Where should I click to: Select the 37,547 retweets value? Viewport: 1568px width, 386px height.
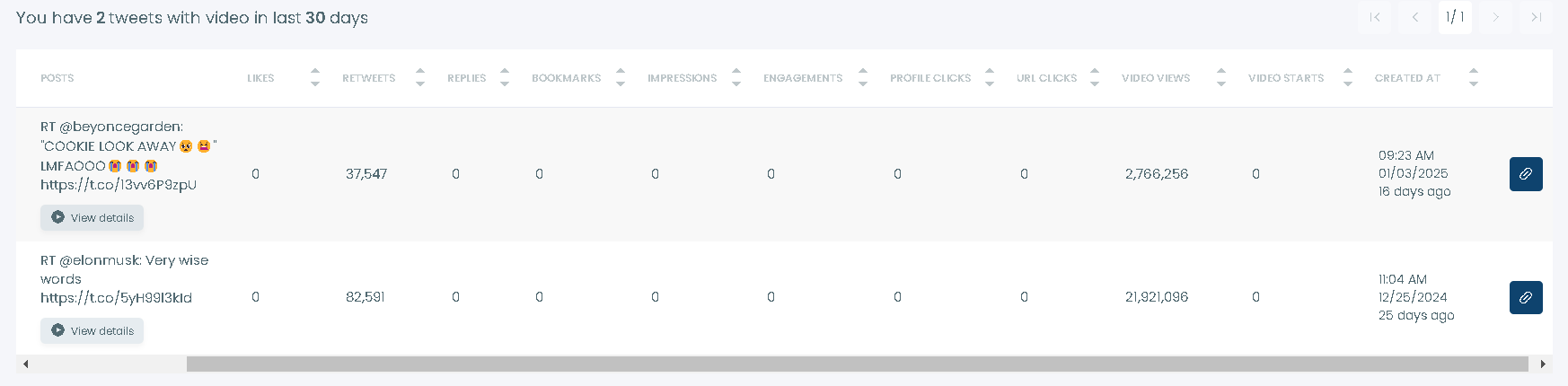366,174
